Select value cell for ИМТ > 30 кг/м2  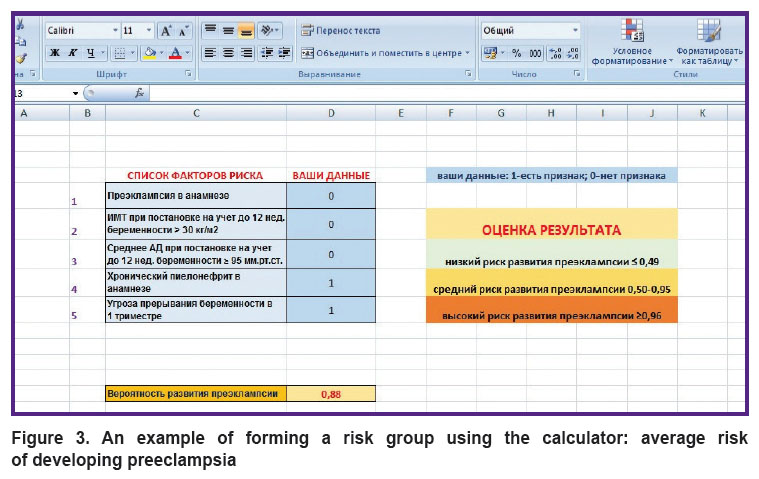pos(331,225)
